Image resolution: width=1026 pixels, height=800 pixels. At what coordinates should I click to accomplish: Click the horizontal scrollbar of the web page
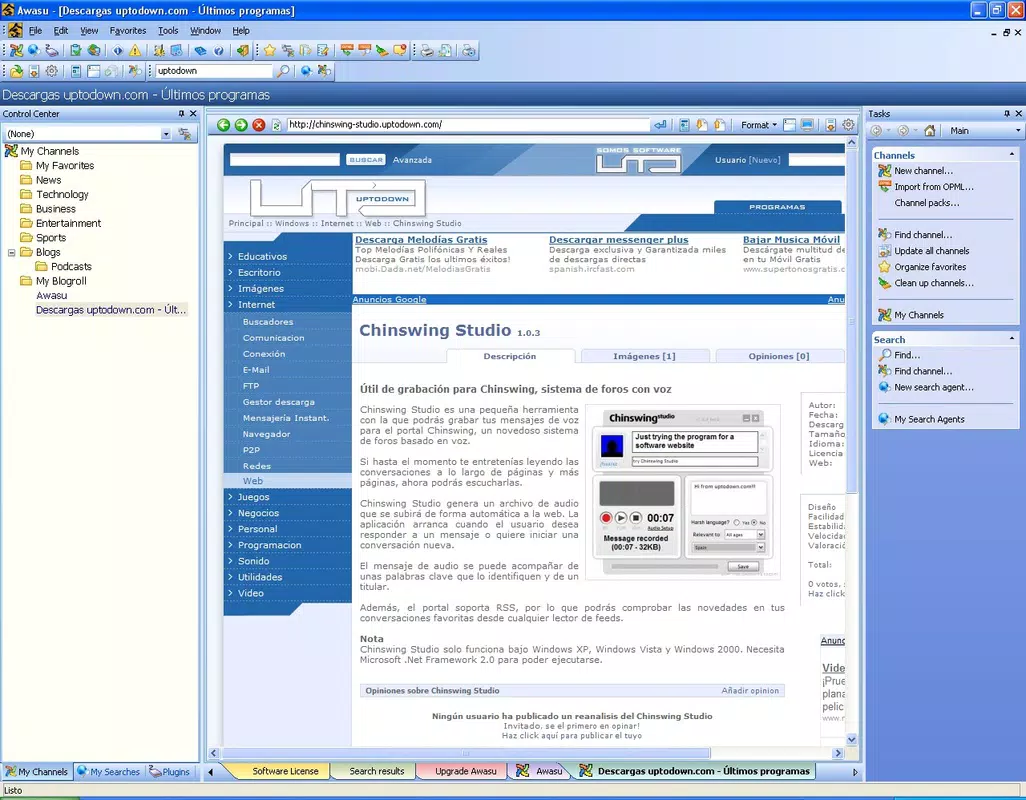pos(466,754)
